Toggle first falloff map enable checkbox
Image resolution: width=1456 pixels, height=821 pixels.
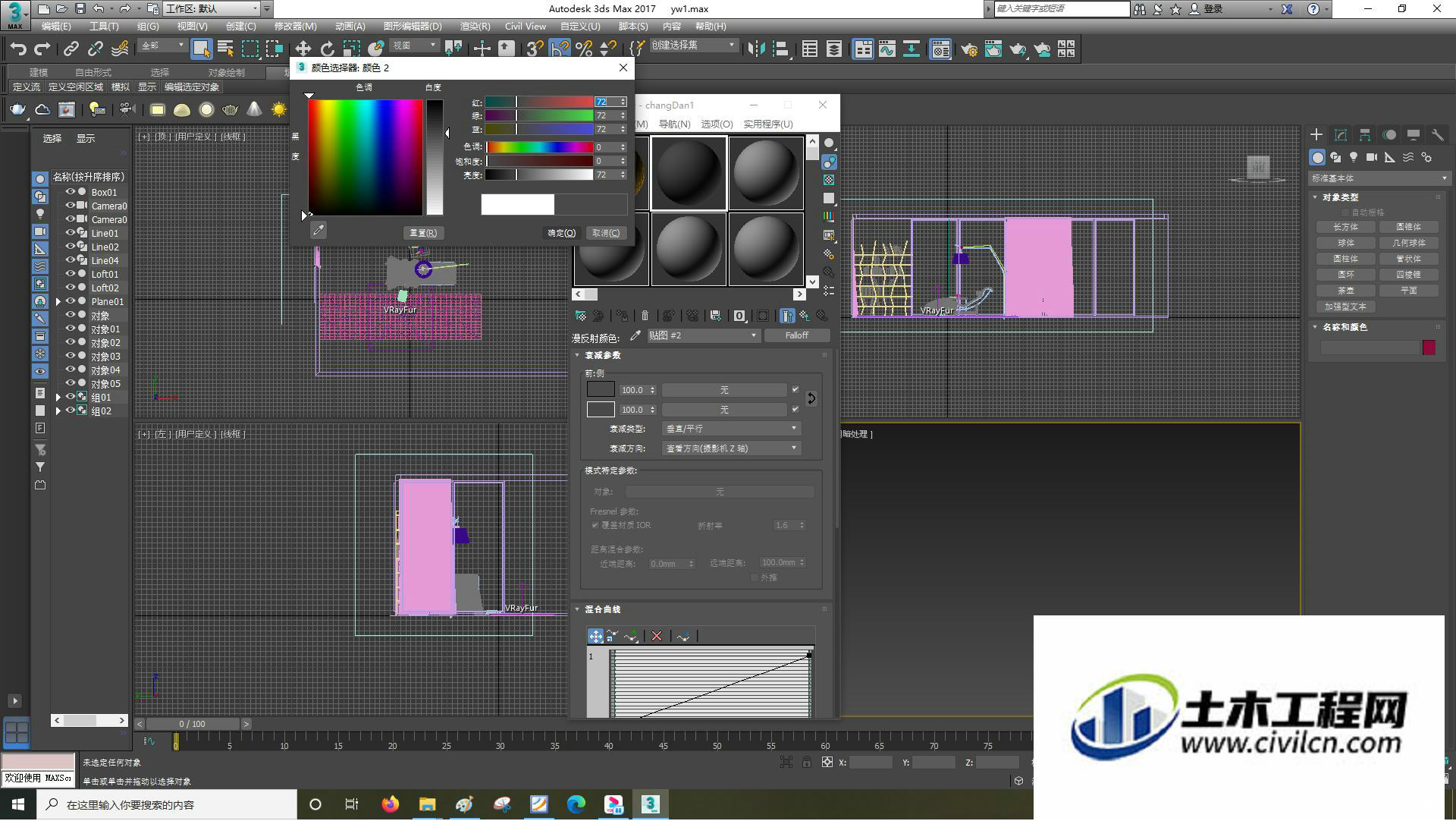click(x=795, y=389)
